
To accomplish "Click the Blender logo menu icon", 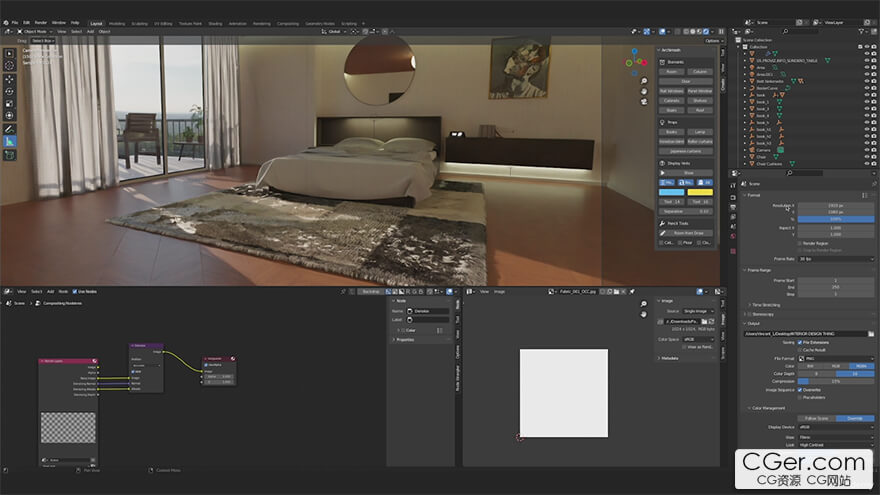I will tap(6, 23).
